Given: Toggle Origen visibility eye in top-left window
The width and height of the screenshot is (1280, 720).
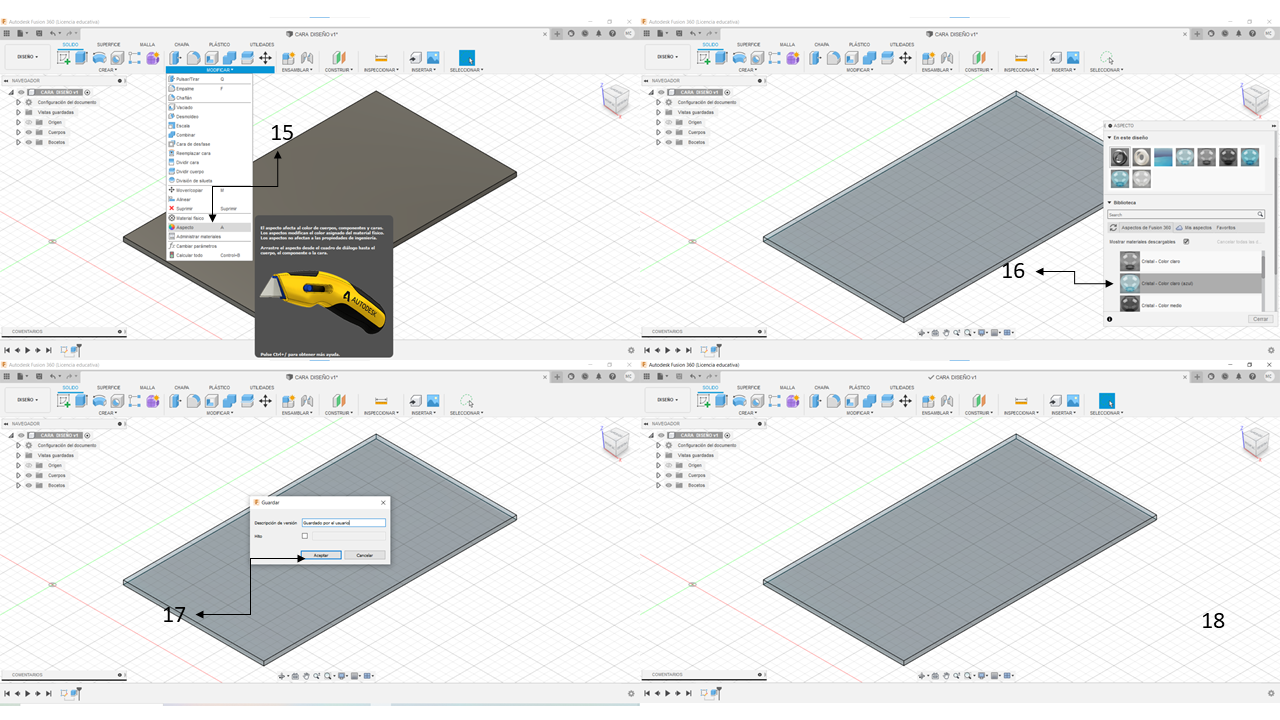Looking at the screenshot, I should point(28,122).
